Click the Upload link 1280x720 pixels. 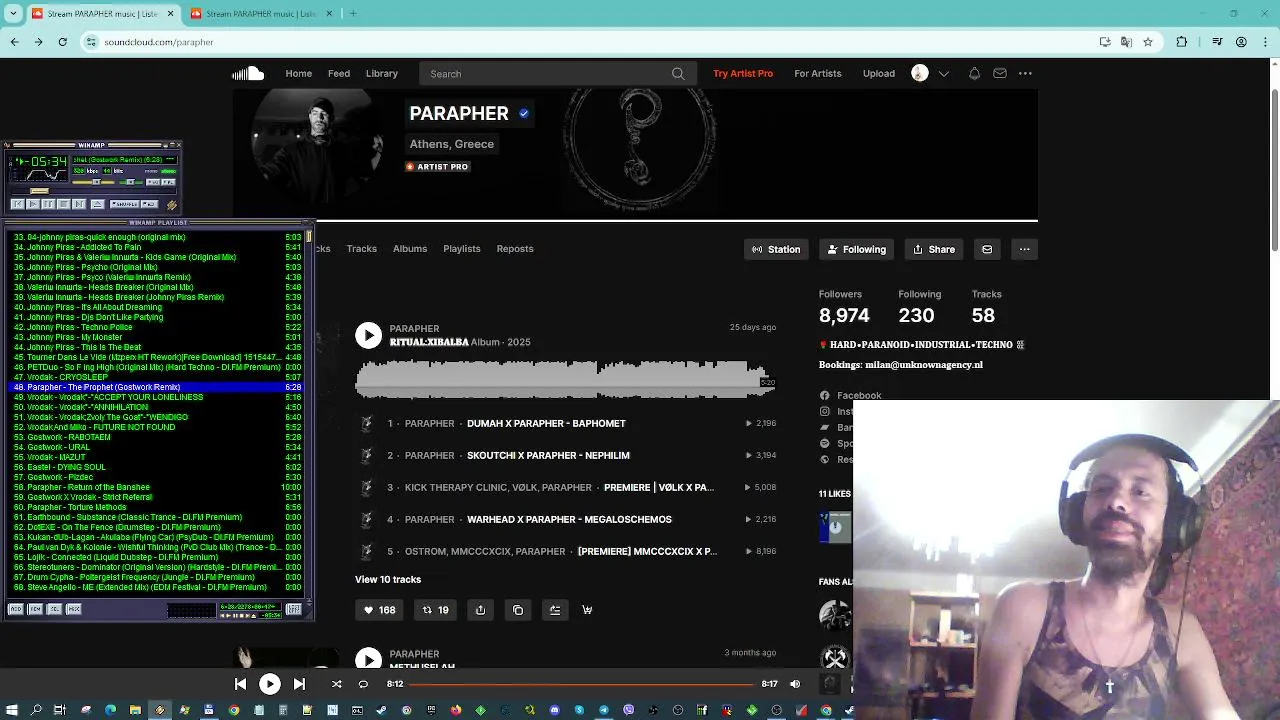point(879,73)
